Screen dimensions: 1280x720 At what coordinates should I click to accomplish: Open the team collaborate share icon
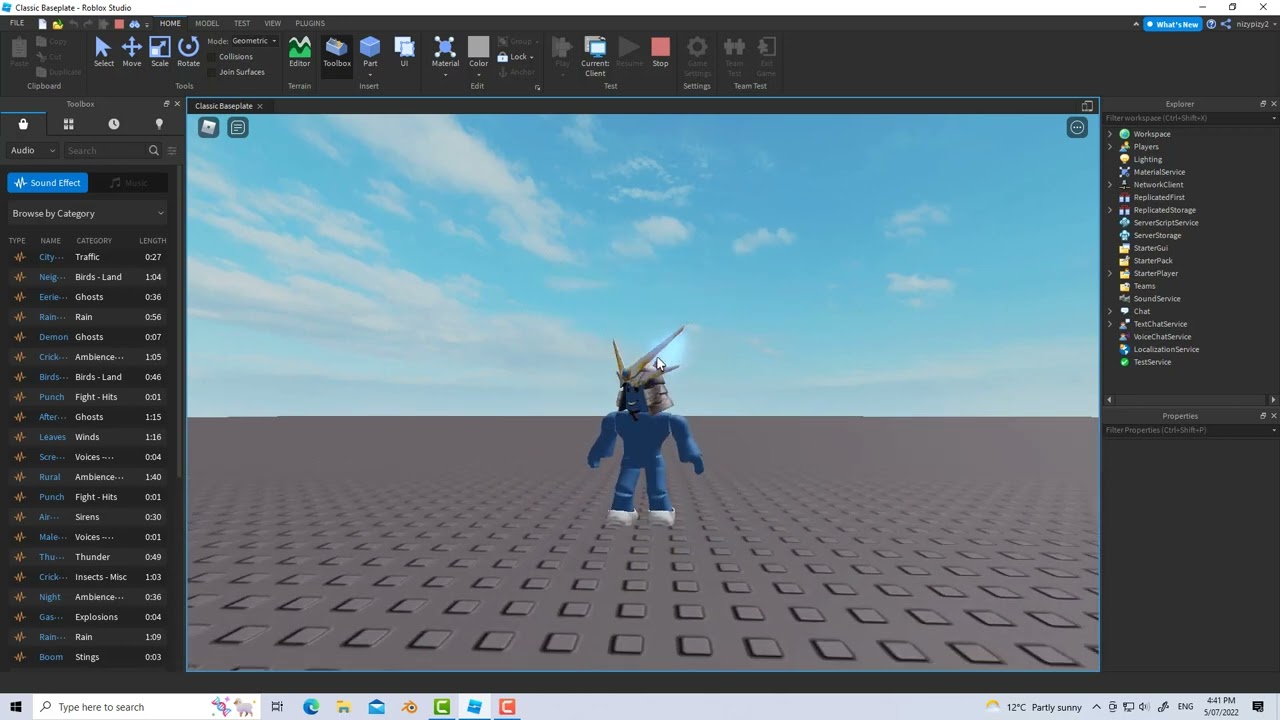[x=1226, y=24]
